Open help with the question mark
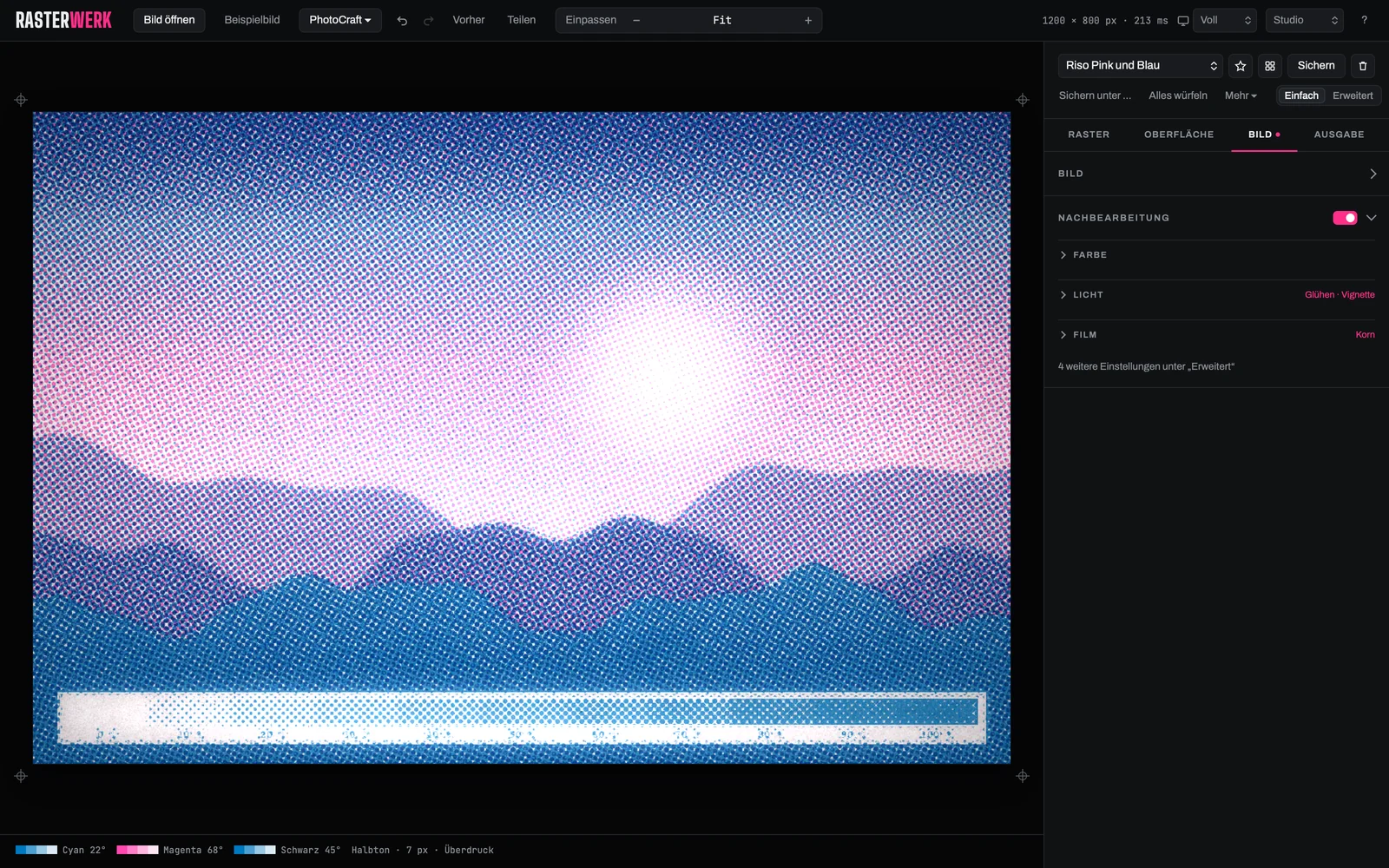The image size is (1389, 868). point(1364,20)
